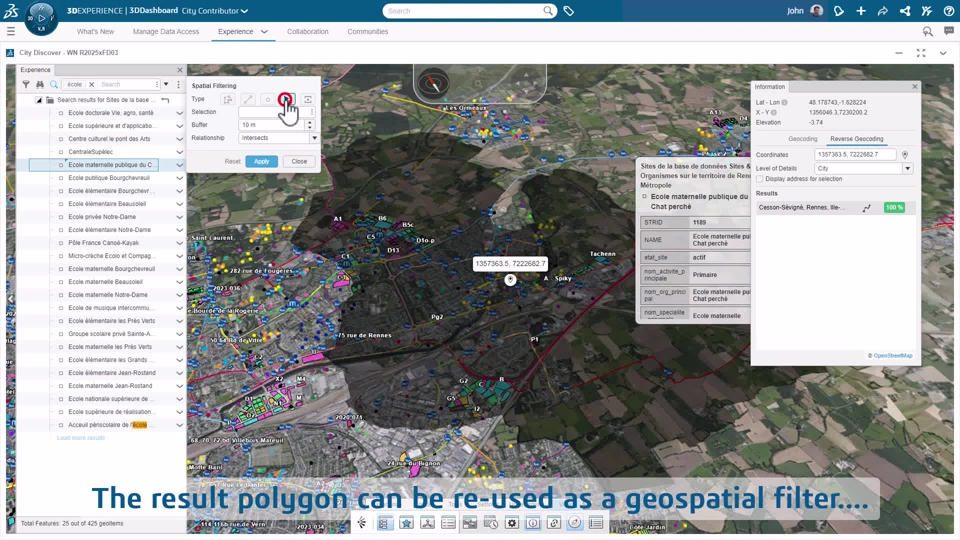
Task: Open the 3DEXPERIENCE compass
Action: [41, 18]
